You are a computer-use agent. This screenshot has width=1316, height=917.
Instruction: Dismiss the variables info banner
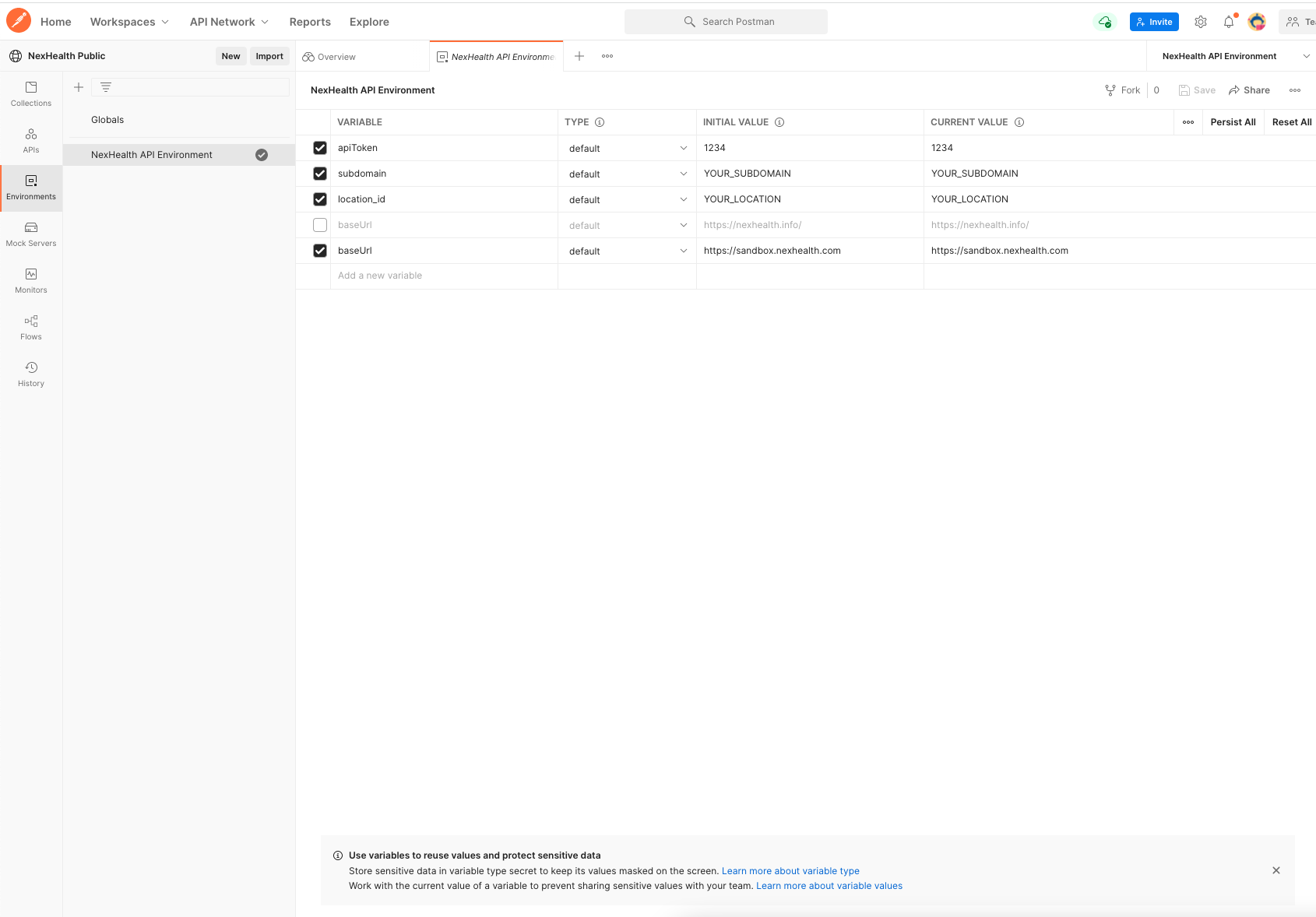(1276, 870)
